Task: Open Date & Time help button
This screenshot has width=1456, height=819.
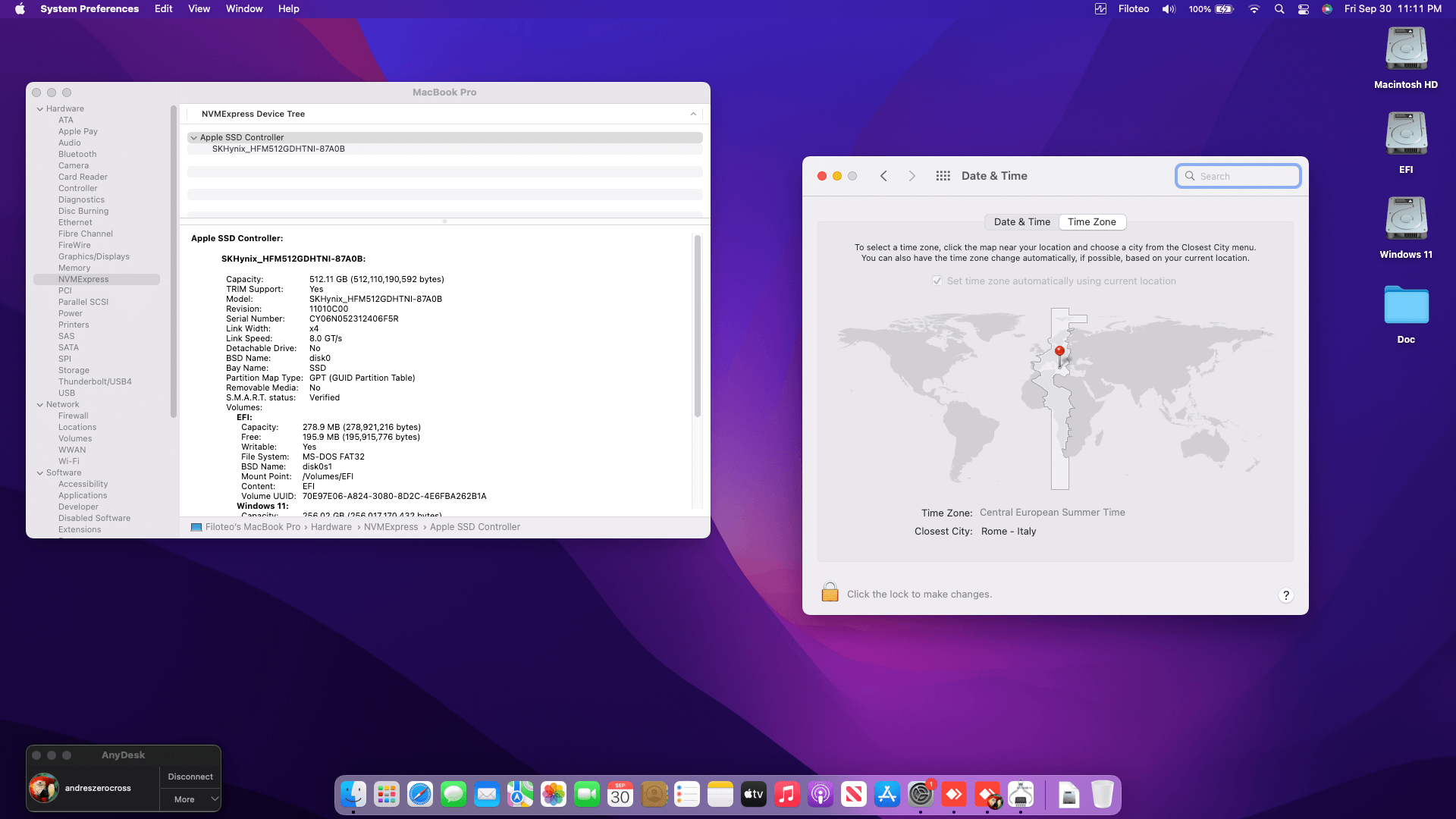Action: pyautogui.click(x=1286, y=595)
